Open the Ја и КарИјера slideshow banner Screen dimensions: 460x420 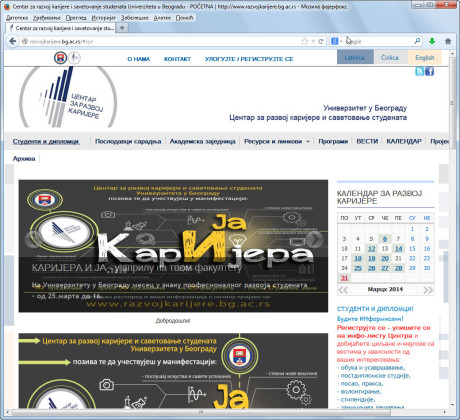(x=173, y=246)
